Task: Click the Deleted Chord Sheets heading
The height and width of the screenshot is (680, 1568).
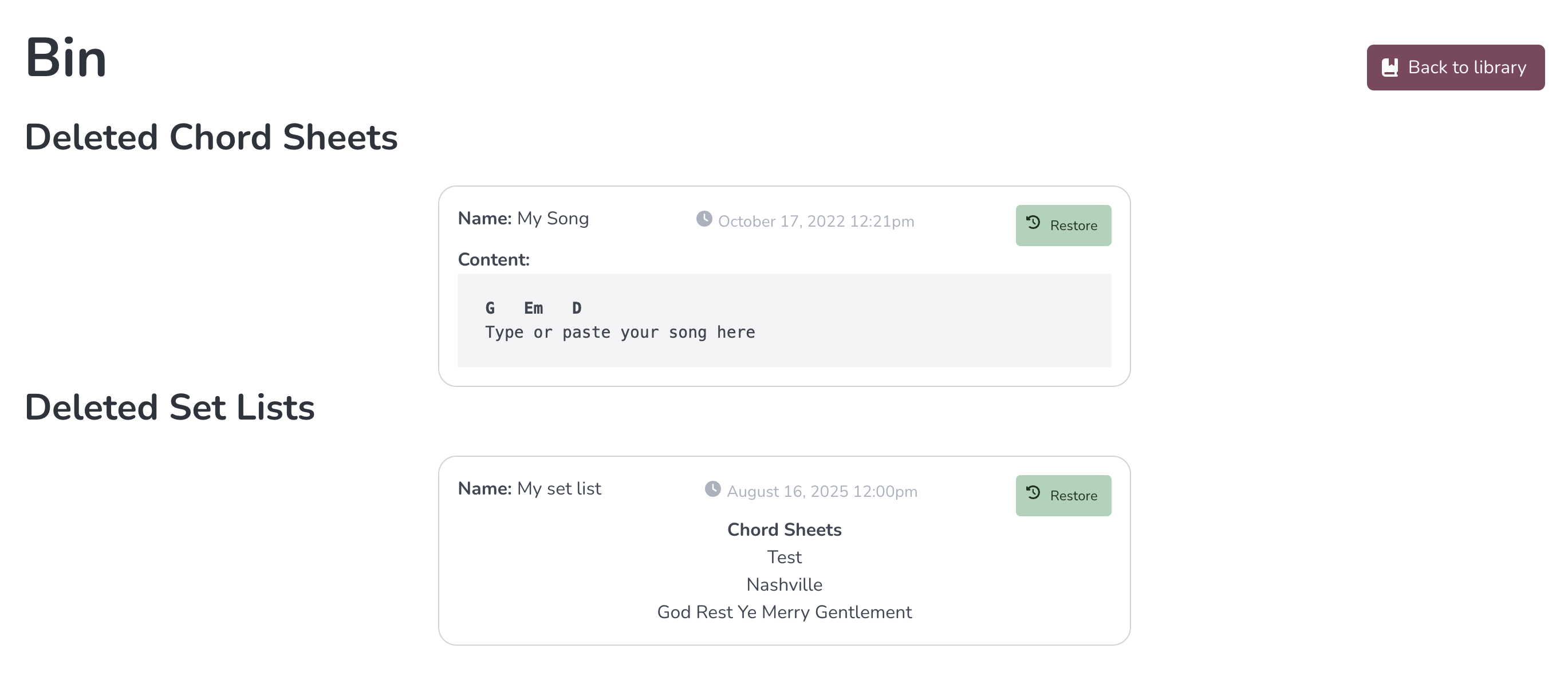Action: [211, 137]
